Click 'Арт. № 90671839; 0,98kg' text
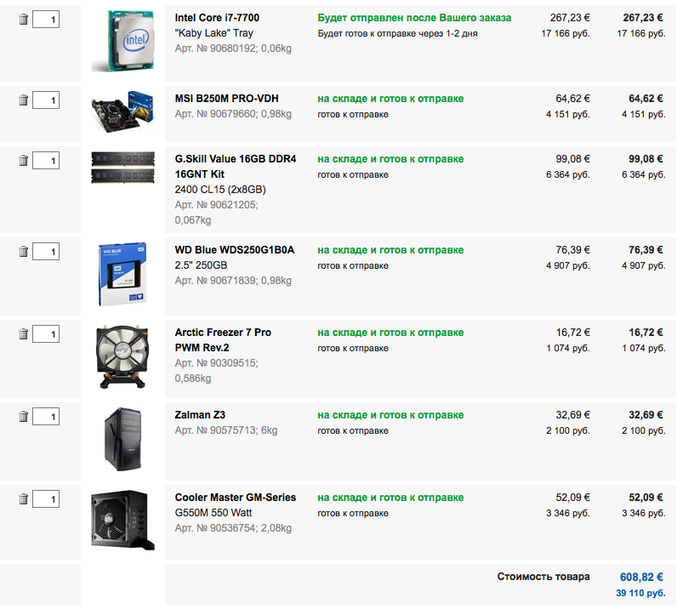Image resolution: width=700 pixels, height=609 pixels. pyautogui.click(x=233, y=280)
